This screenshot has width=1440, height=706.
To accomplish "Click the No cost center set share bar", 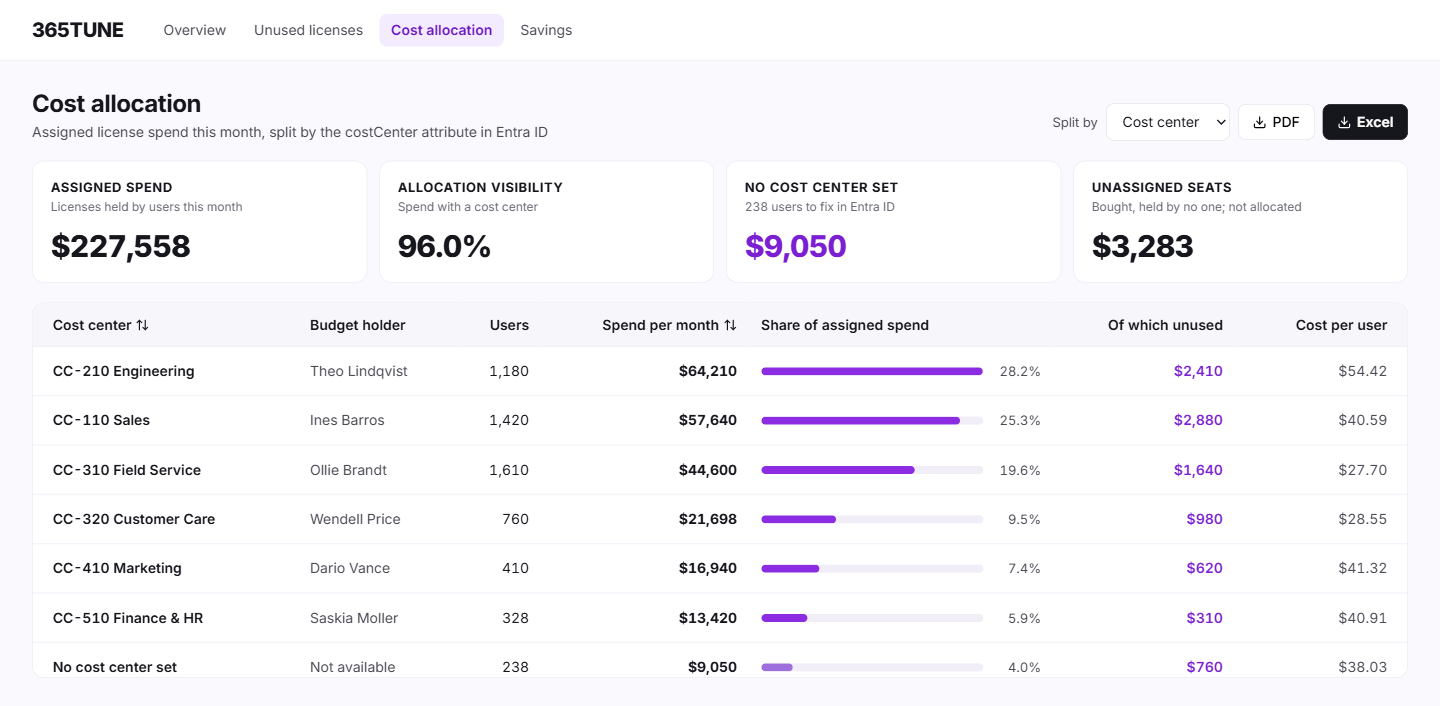I will click(872, 667).
